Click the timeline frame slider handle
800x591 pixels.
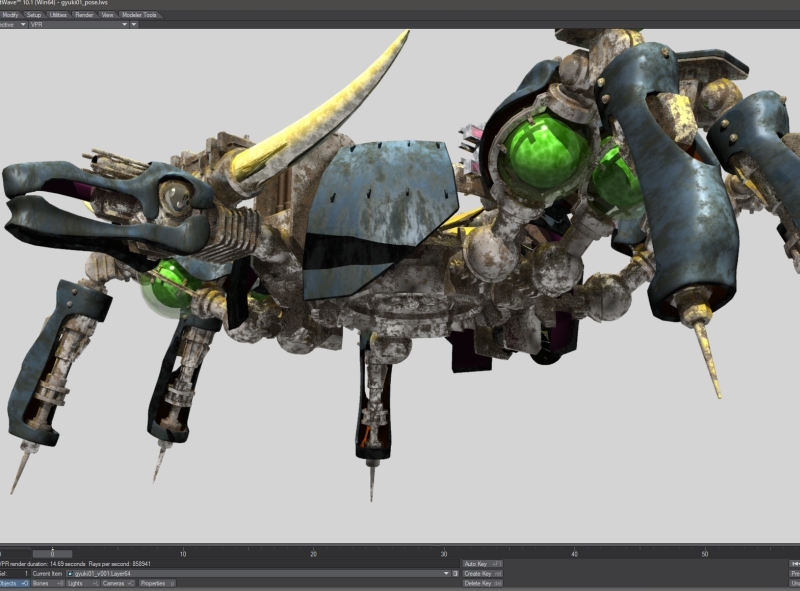coord(53,553)
